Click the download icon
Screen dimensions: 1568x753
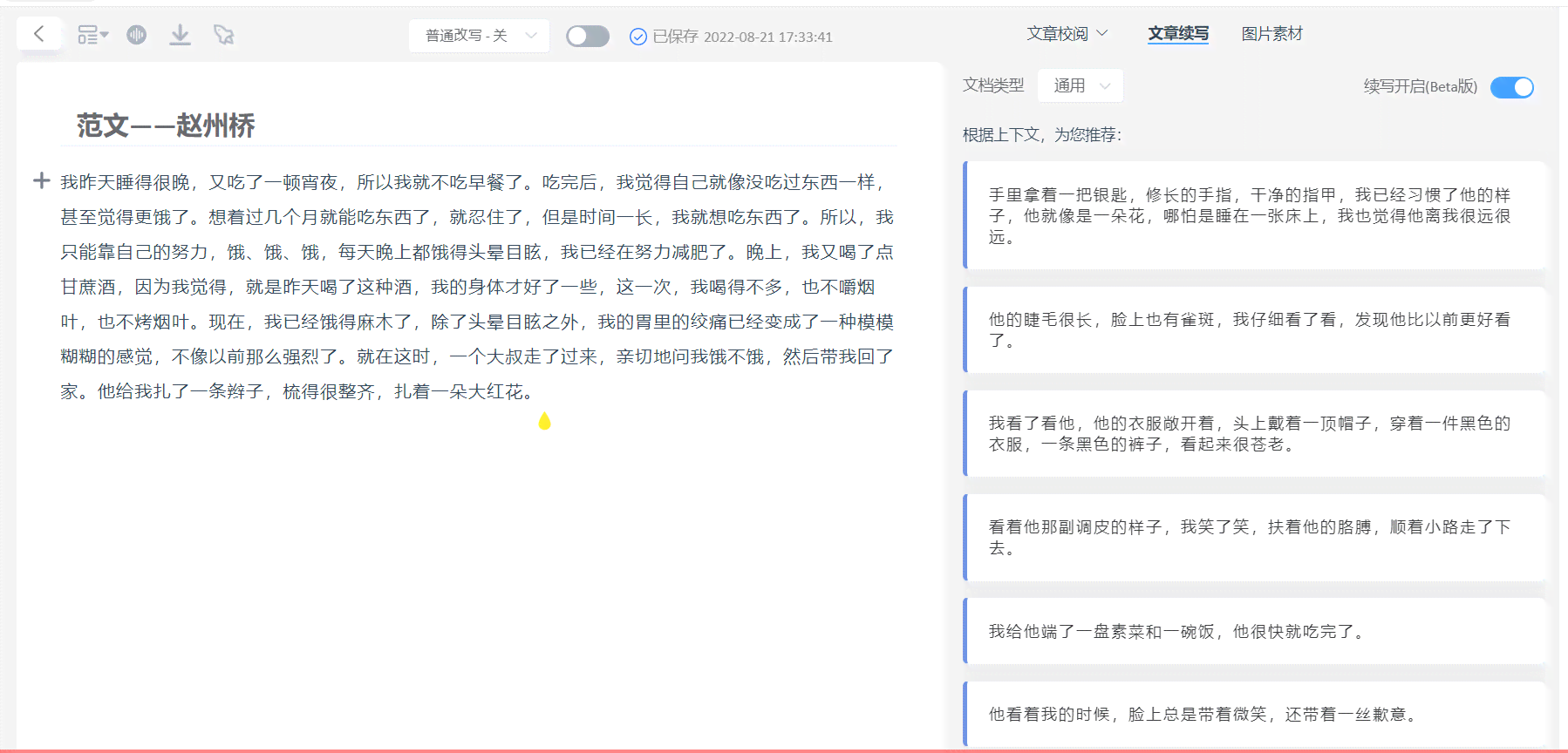coord(180,35)
